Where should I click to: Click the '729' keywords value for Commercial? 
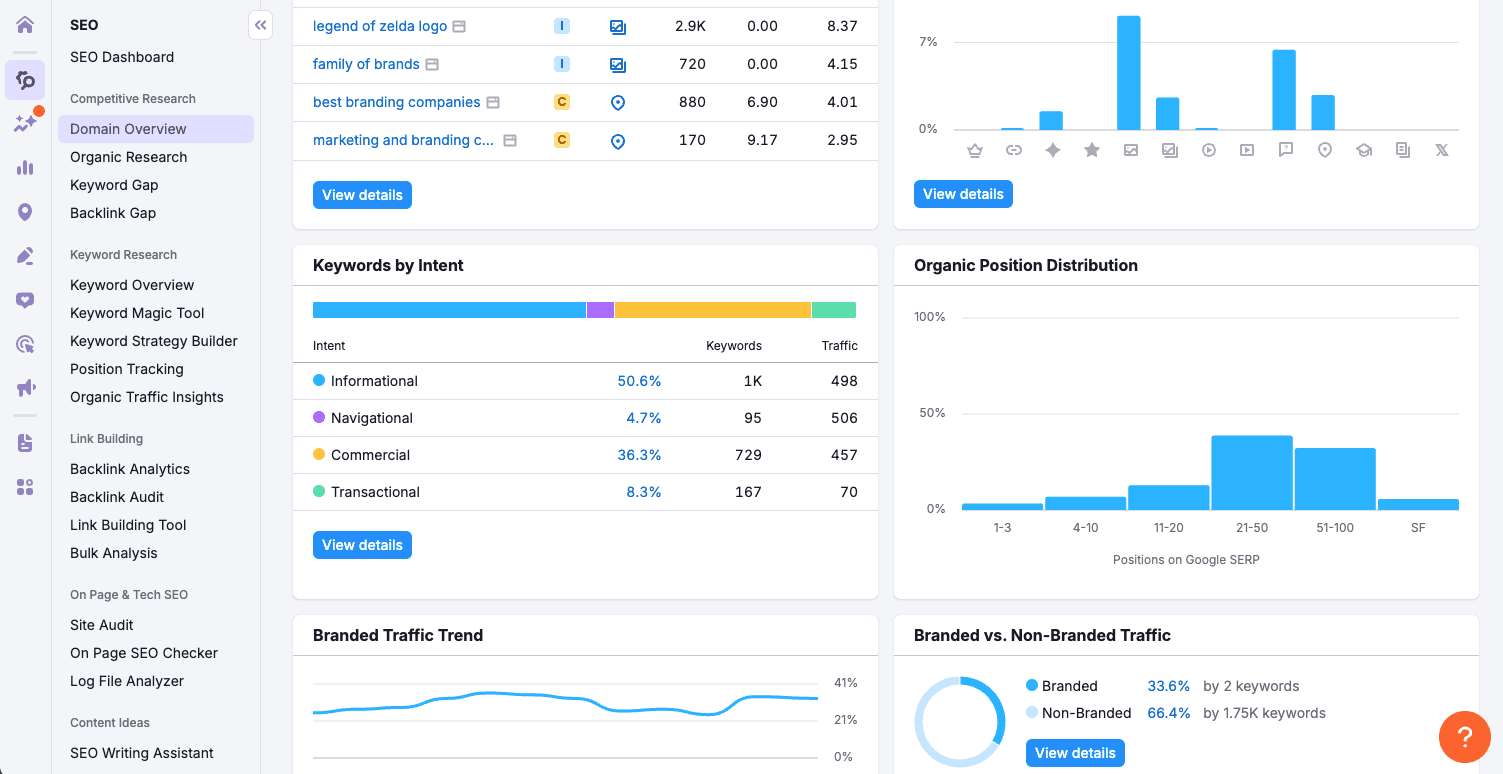click(x=748, y=455)
